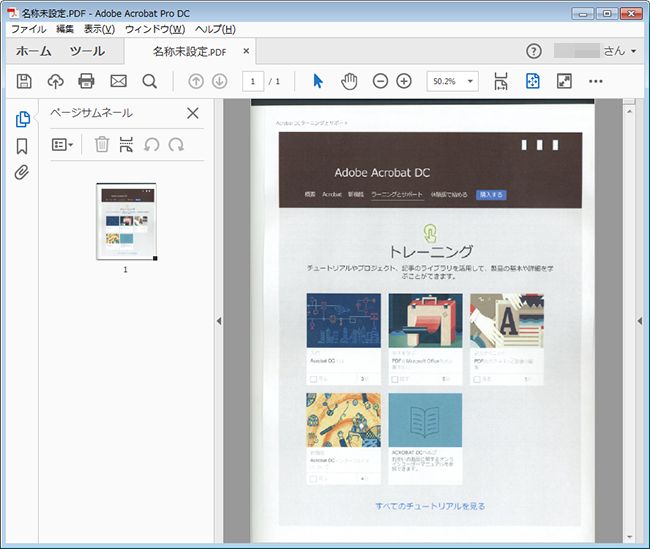Click the Save file icon
This screenshot has width=650, height=549.
point(24,81)
